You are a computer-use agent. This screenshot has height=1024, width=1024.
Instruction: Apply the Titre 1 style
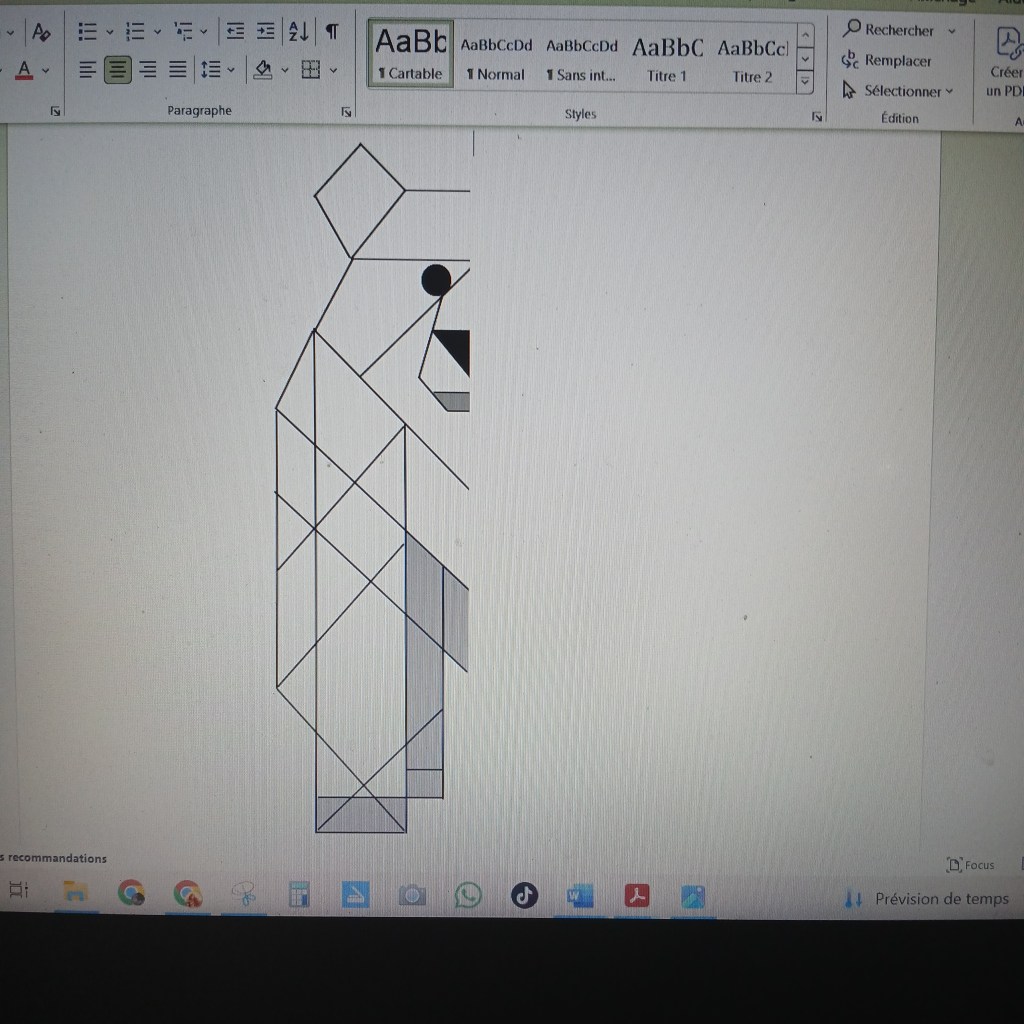pyautogui.click(x=667, y=58)
